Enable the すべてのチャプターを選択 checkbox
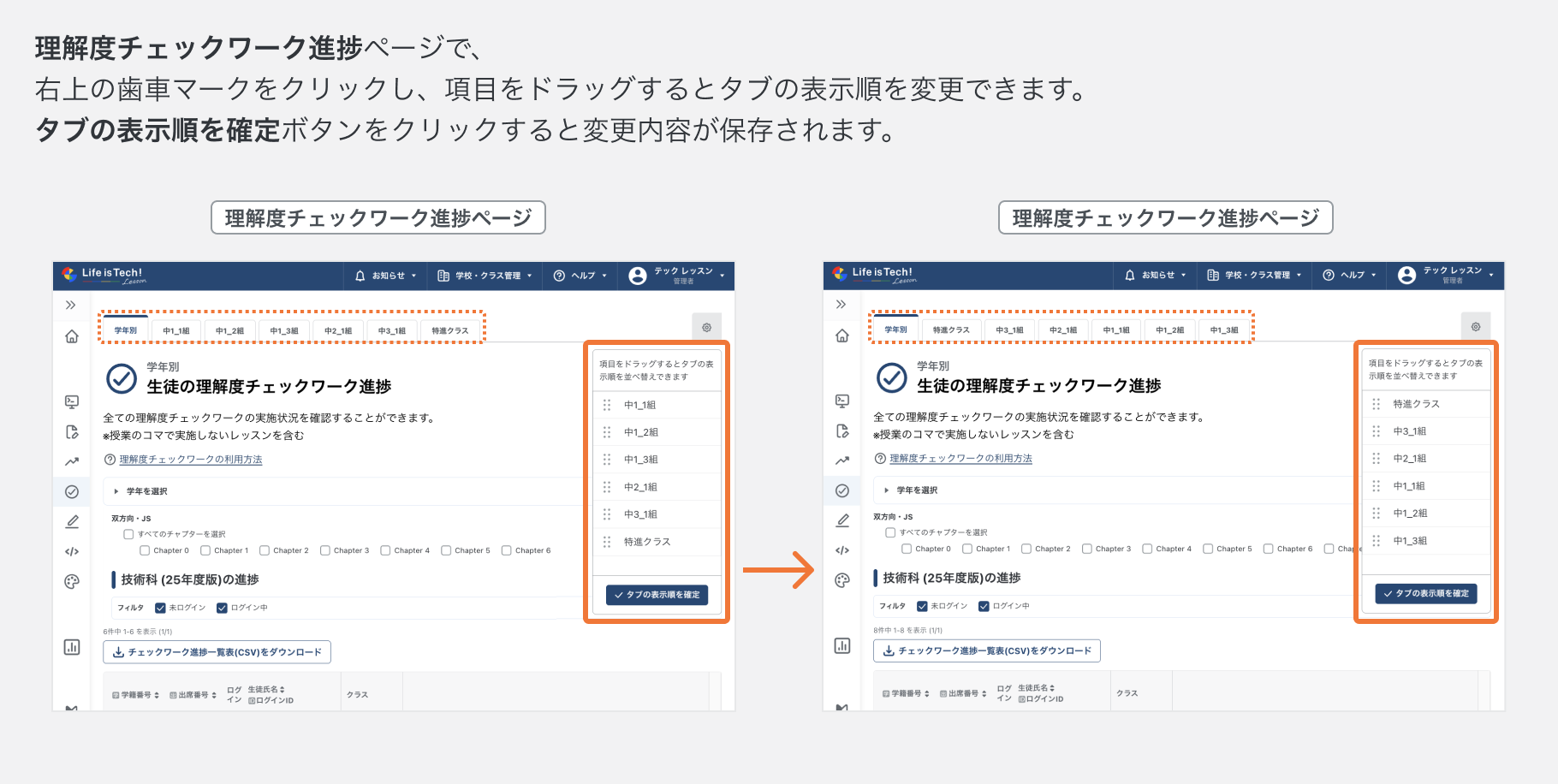Image resolution: width=1558 pixels, height=784 pixels. coord(128,533)
